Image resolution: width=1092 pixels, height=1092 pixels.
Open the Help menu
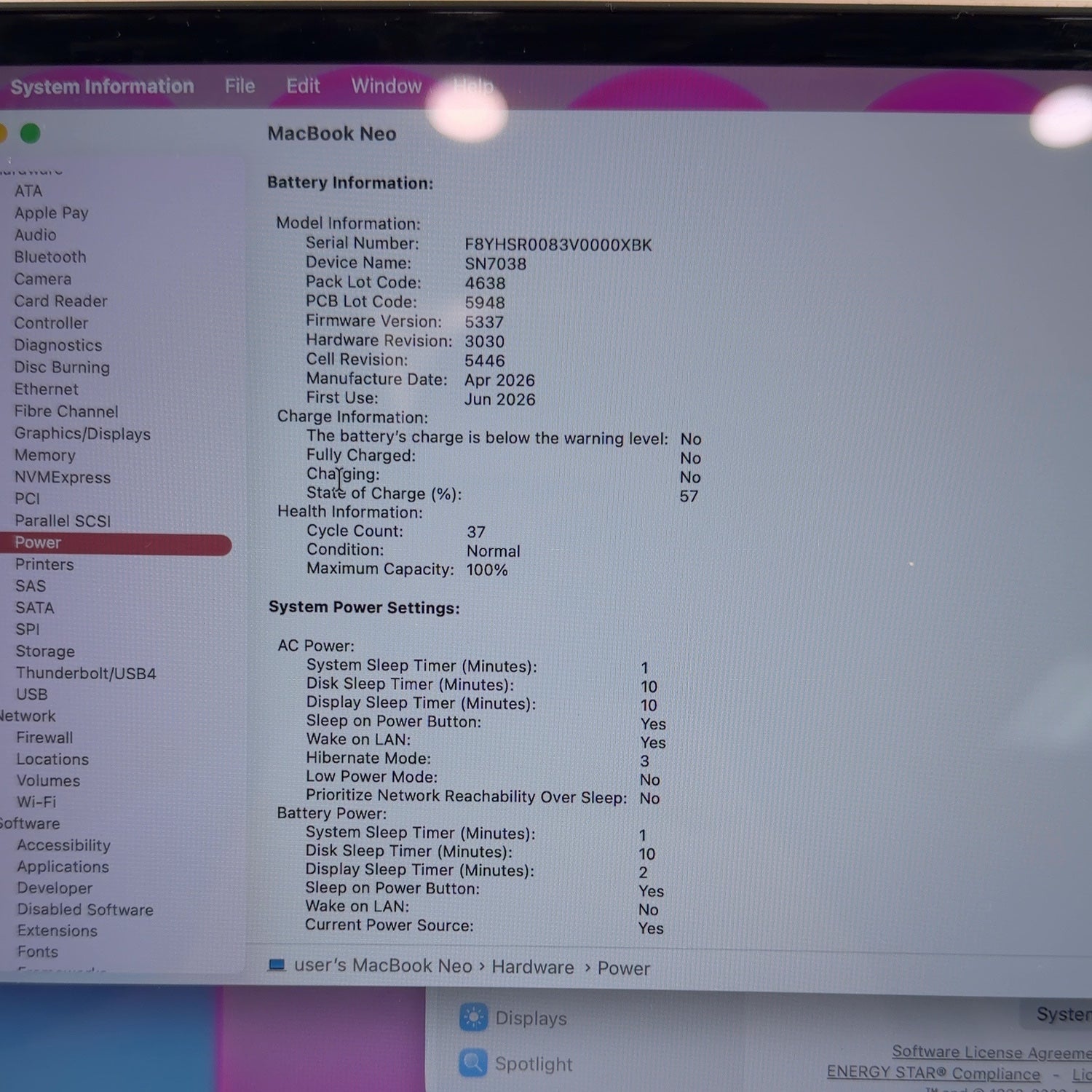[x=473, y=86]
